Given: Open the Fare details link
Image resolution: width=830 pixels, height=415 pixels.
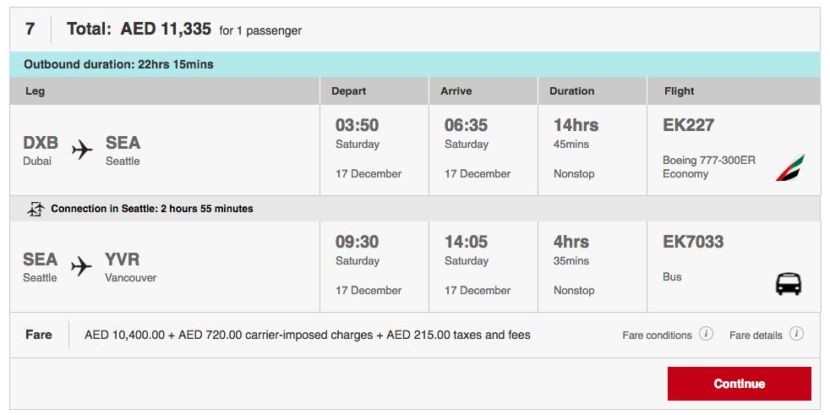Looking at the screenshot, I should coord(756,335).
